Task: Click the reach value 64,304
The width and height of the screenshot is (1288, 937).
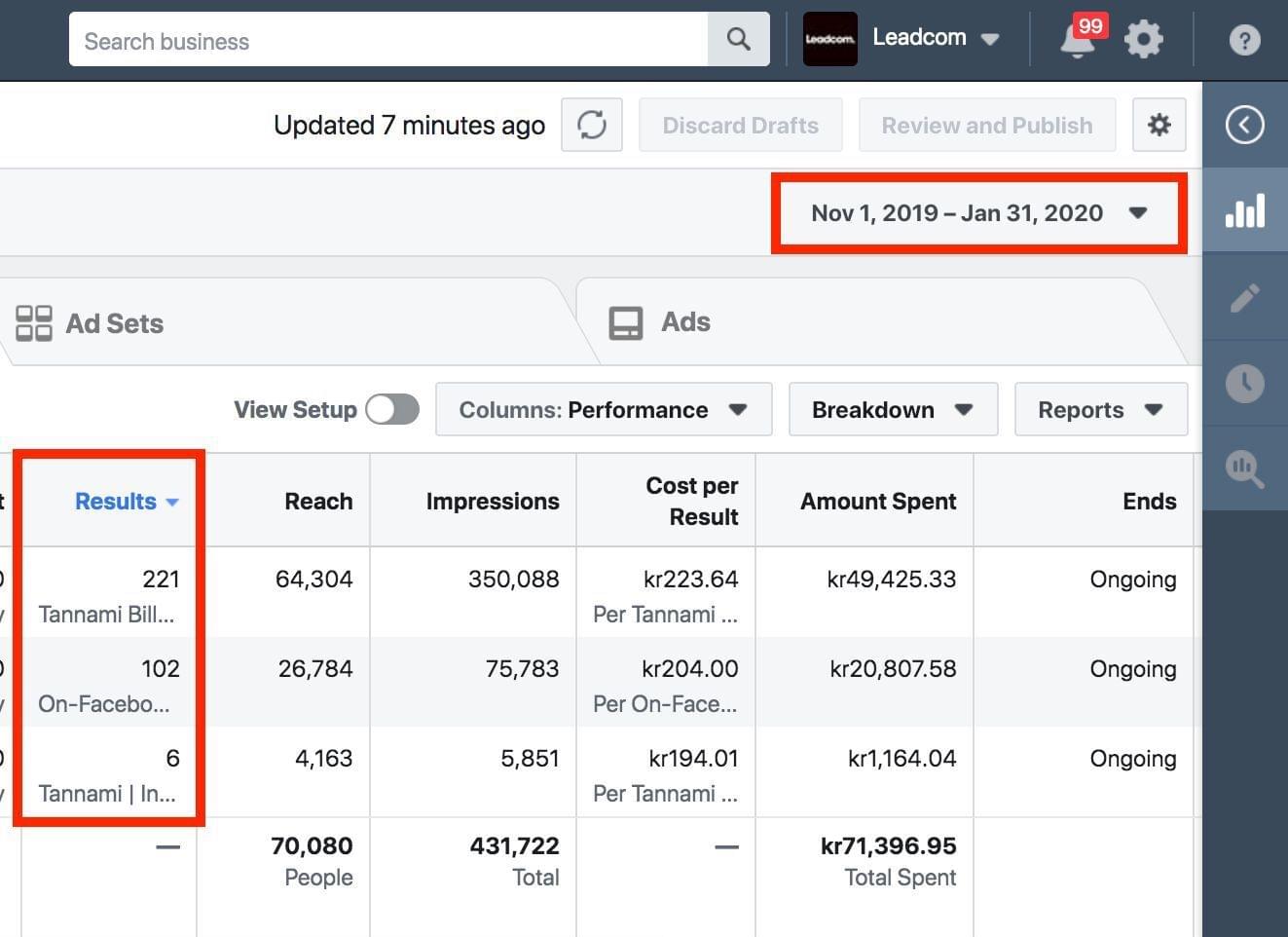Action: [x=313, y=580]
